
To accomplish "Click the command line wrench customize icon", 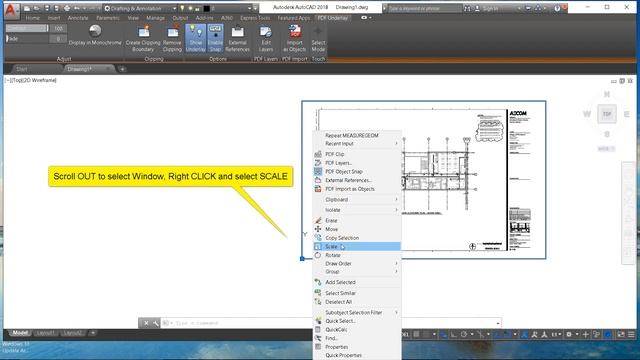I will click(156, 323).
